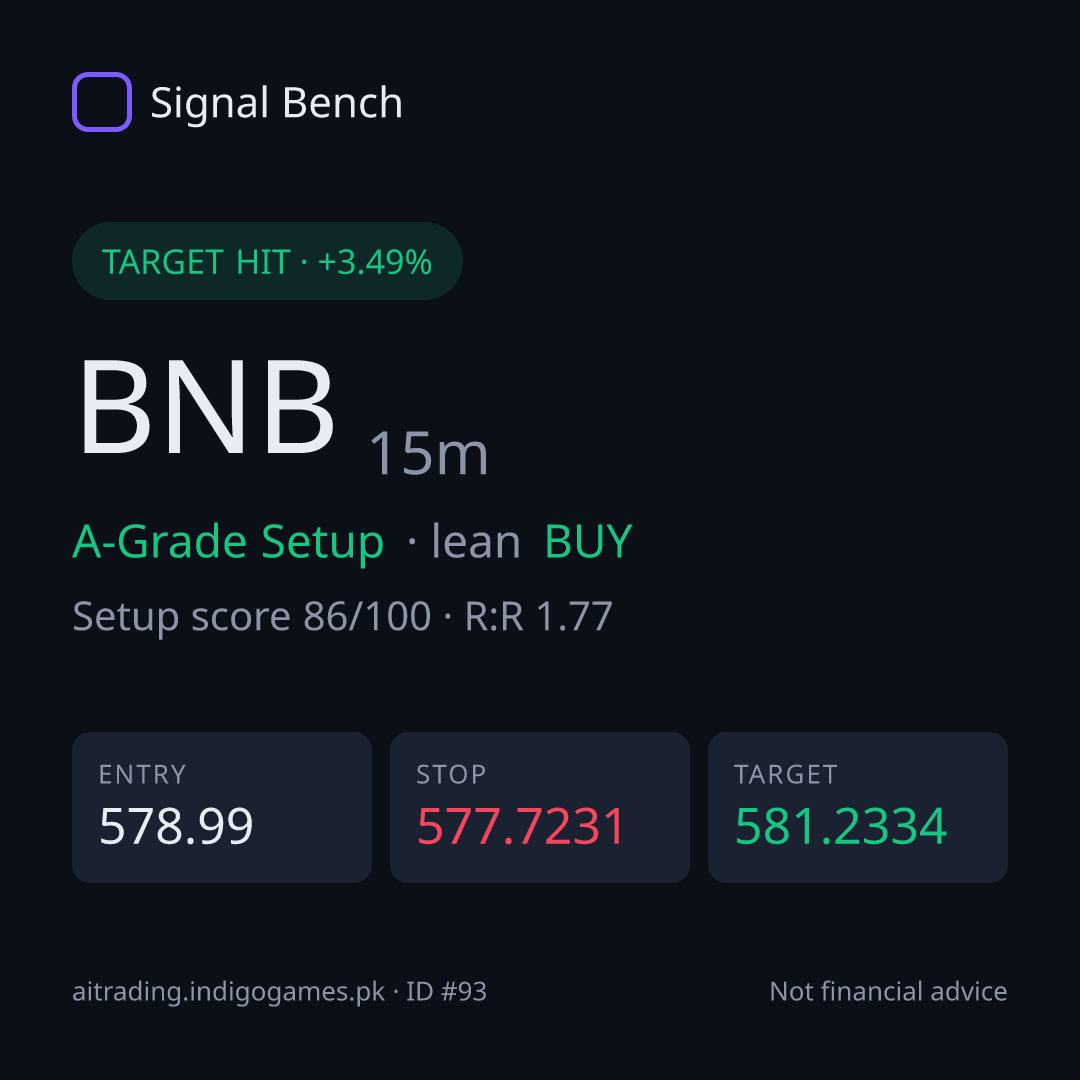This screenshot has width=1080, height=1080.
Task: Click the red 577.7231 stop value
Action: (521, 826)
